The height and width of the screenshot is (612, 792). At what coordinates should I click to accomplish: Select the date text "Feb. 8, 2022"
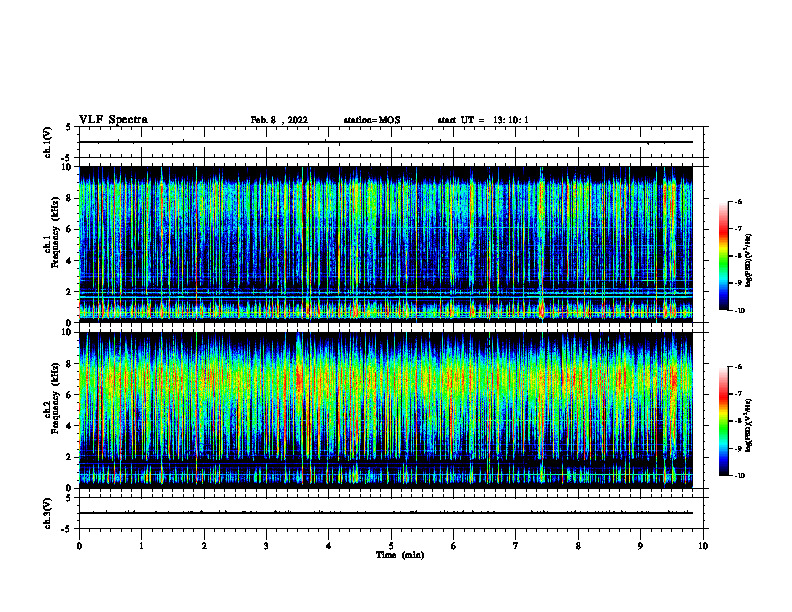click(x=279, y=120)
